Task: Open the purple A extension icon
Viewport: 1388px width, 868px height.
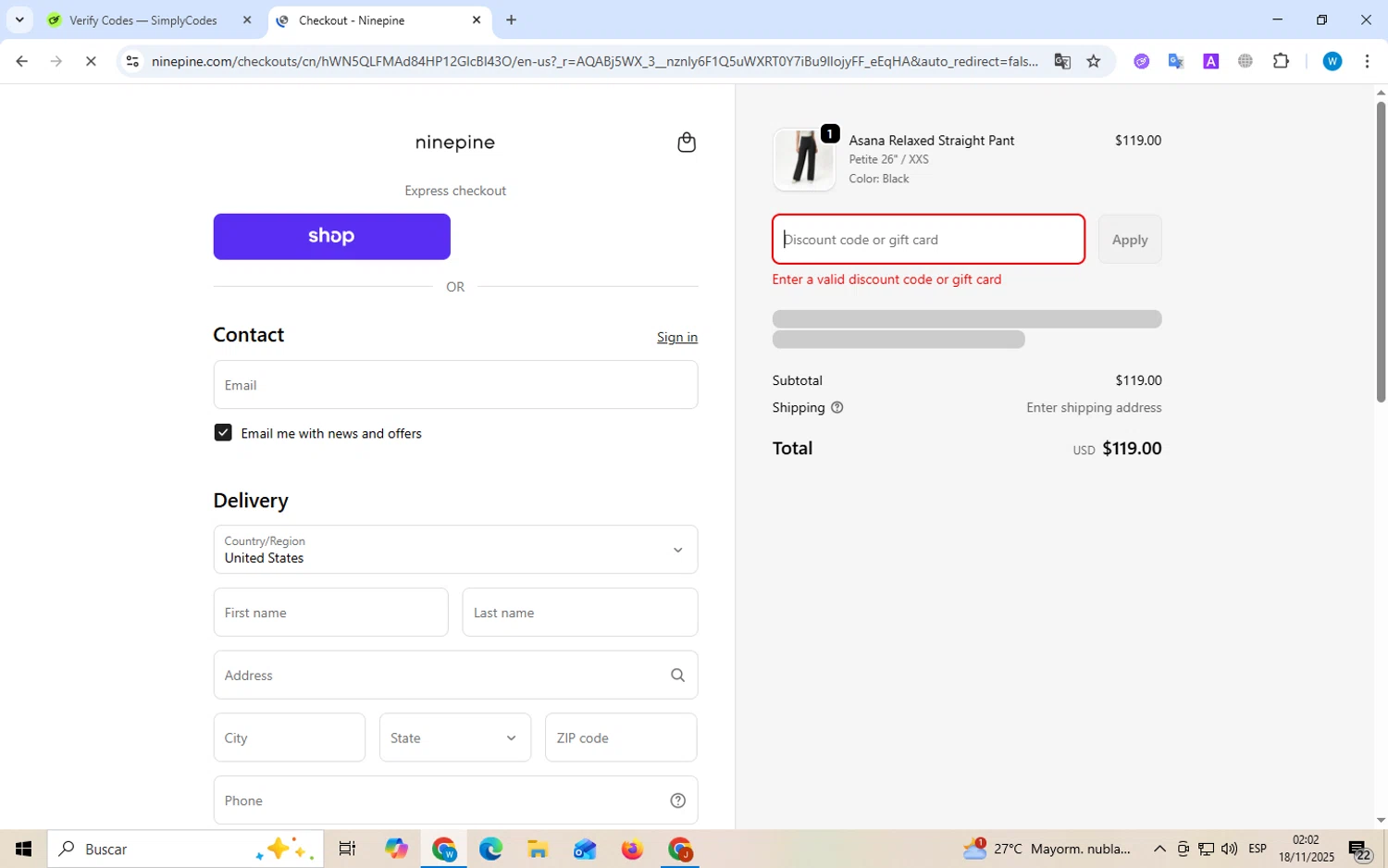Action: 1210,61
